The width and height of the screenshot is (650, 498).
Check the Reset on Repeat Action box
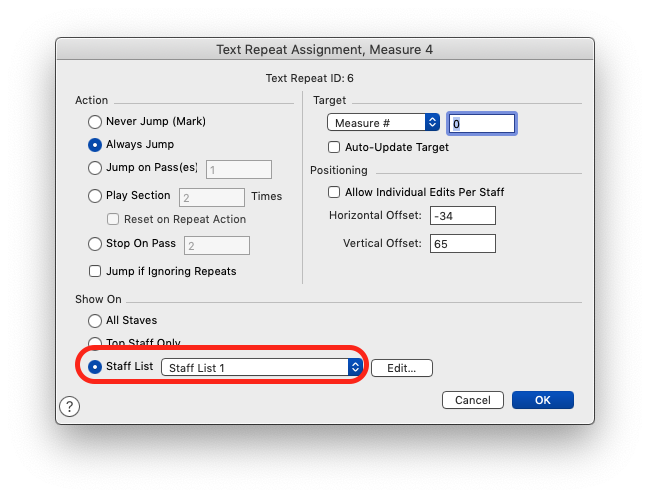pyautogui.click(x=114, y=219)
